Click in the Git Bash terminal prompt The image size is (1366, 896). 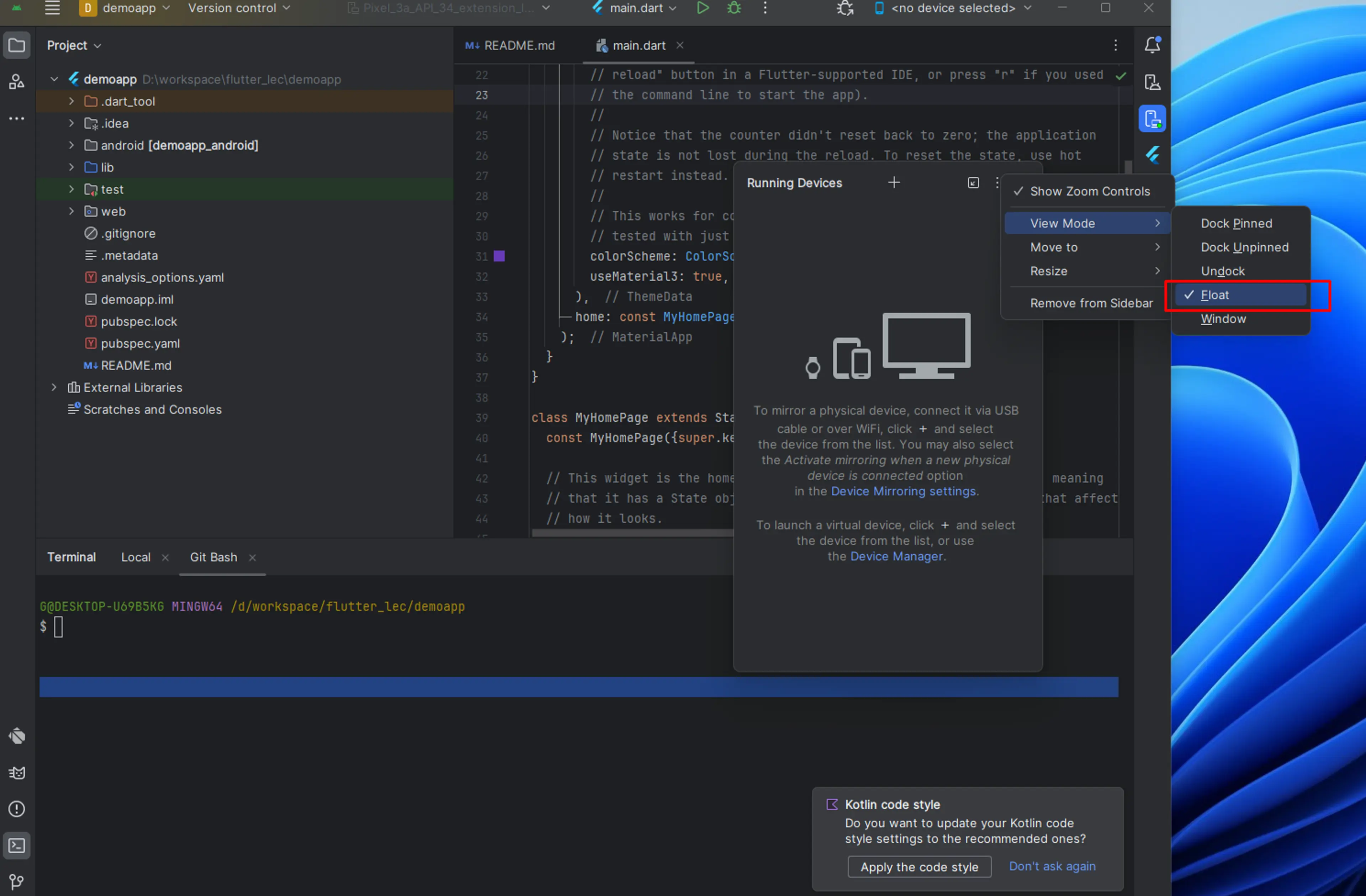tap(59, 627)
